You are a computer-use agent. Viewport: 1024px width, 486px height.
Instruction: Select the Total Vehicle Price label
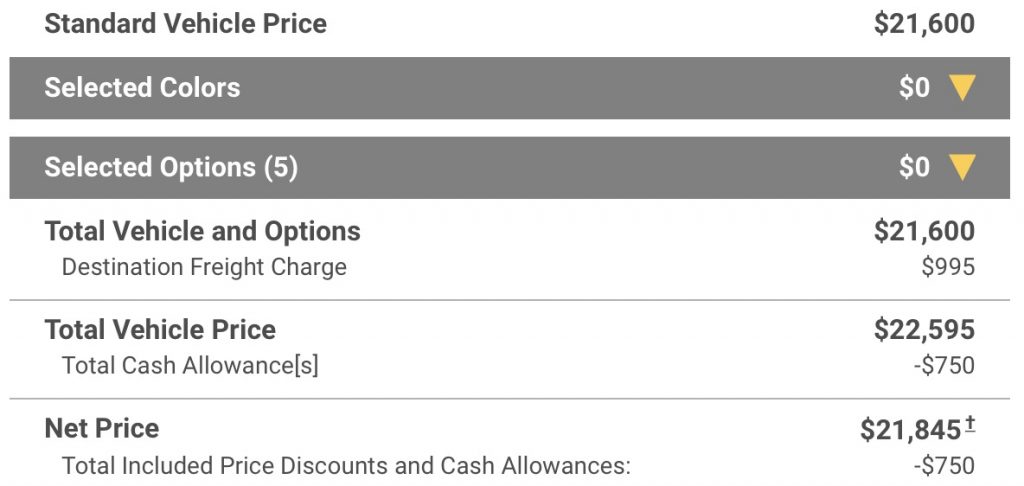pos(160,329)
